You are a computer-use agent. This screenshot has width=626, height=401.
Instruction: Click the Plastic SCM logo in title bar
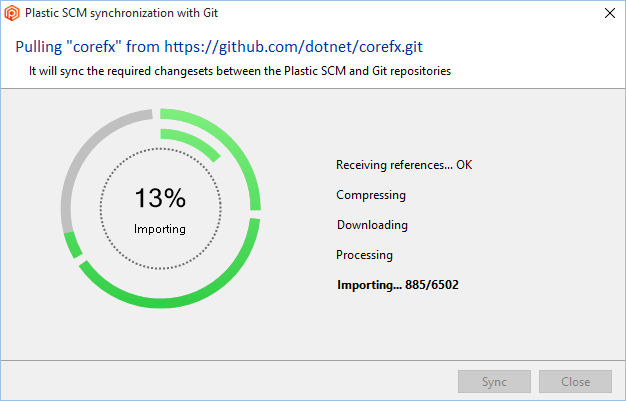tap(13, 13)
